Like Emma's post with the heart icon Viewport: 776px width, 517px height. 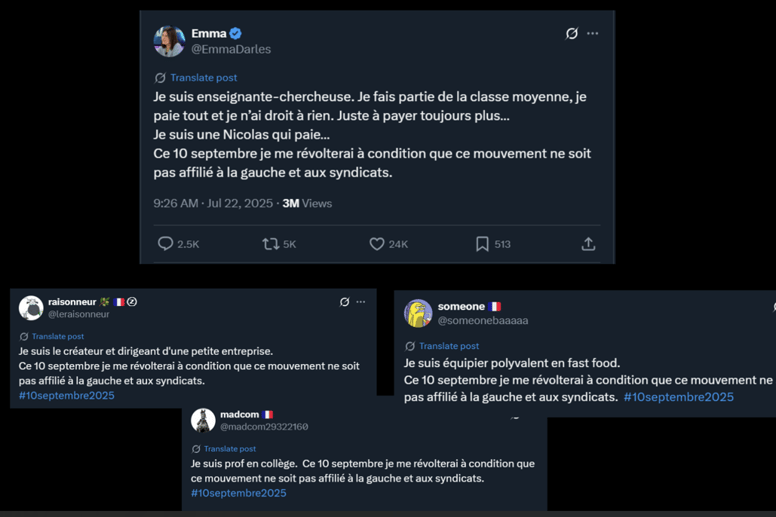tap(377, 243)
